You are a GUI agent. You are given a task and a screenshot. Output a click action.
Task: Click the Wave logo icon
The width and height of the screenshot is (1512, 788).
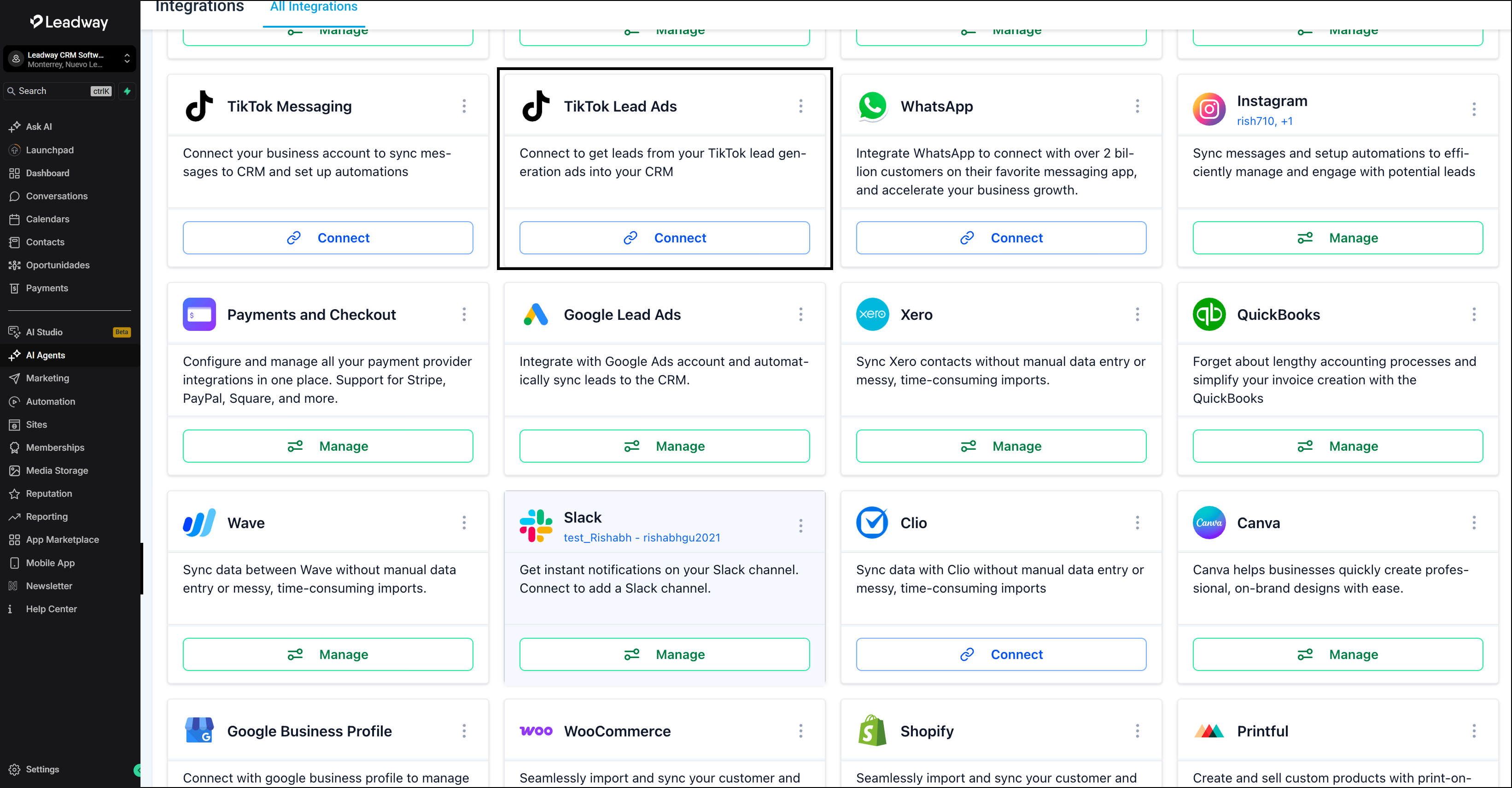[x=199, y=523]
